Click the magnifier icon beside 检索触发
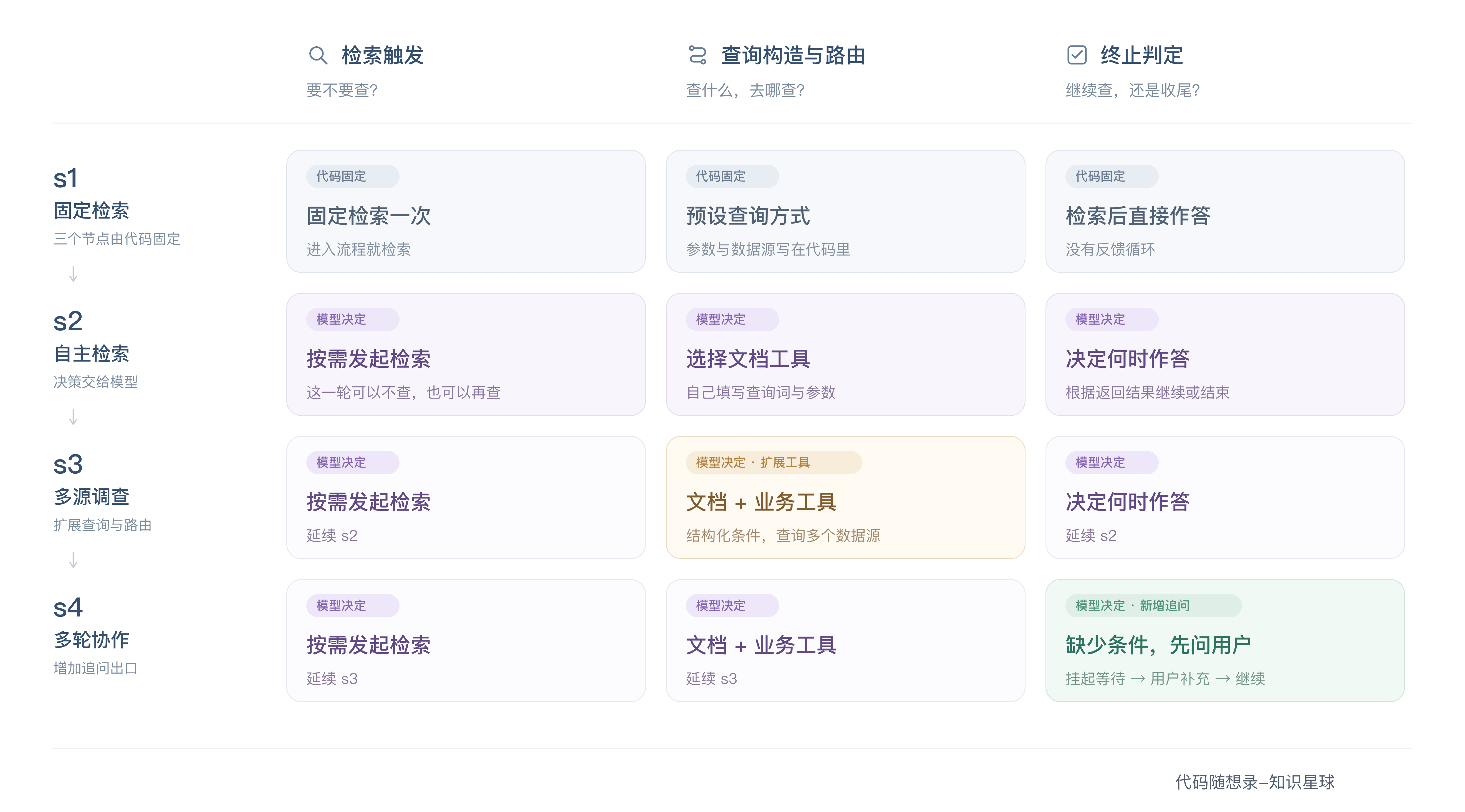 318,55
